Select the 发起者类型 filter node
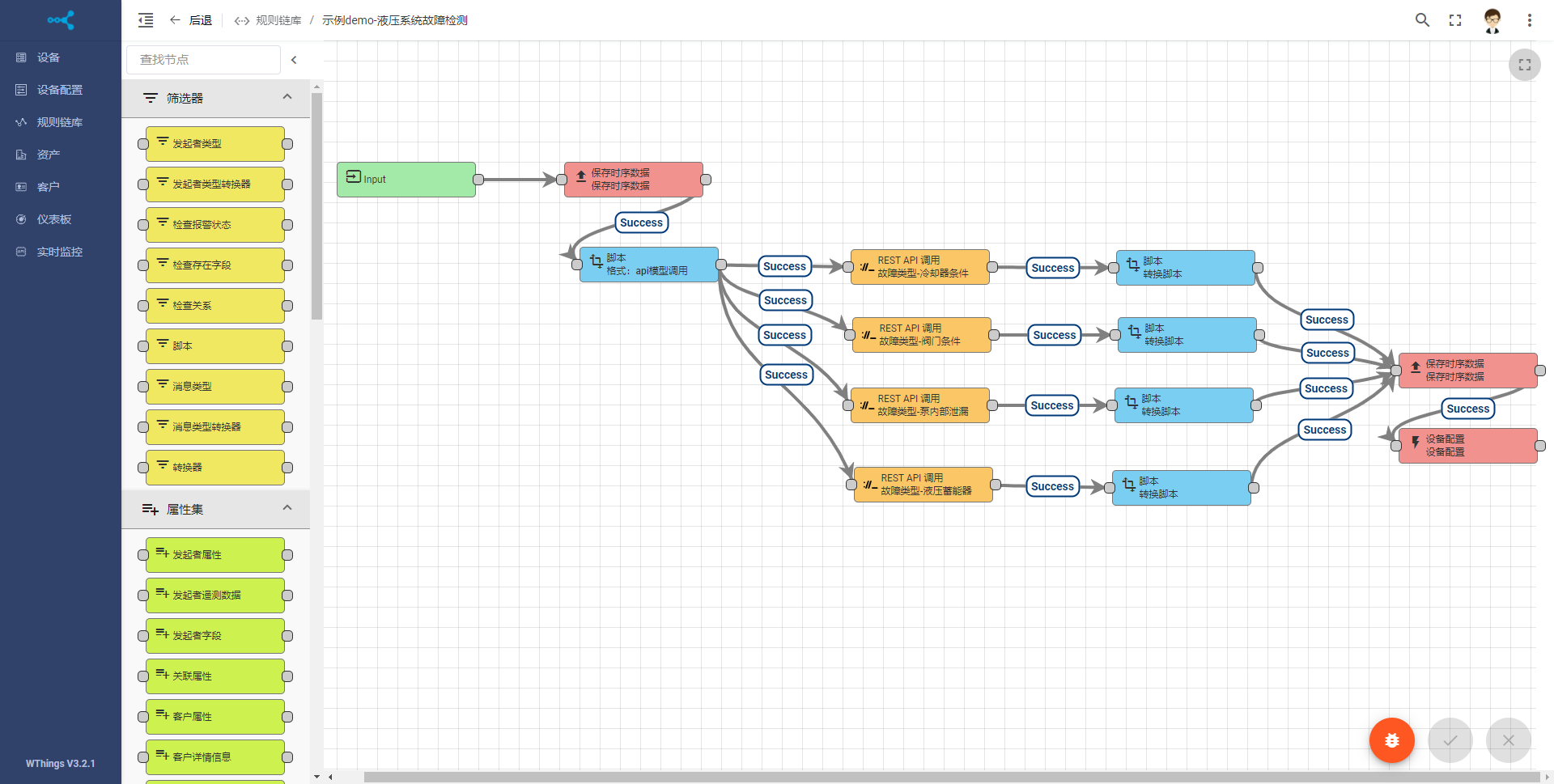 tap(215, 144)
